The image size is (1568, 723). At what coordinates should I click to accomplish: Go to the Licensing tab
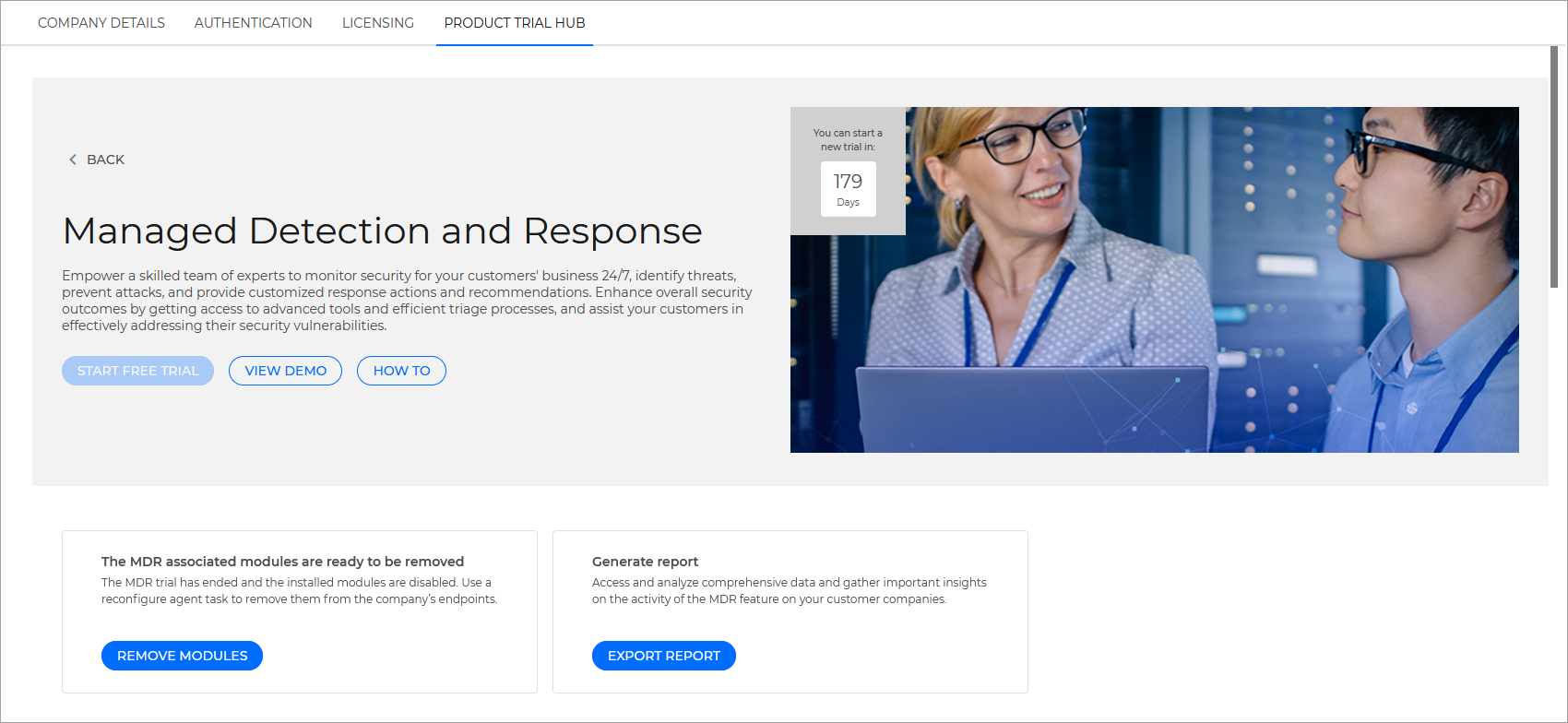[x=378, y=23]
